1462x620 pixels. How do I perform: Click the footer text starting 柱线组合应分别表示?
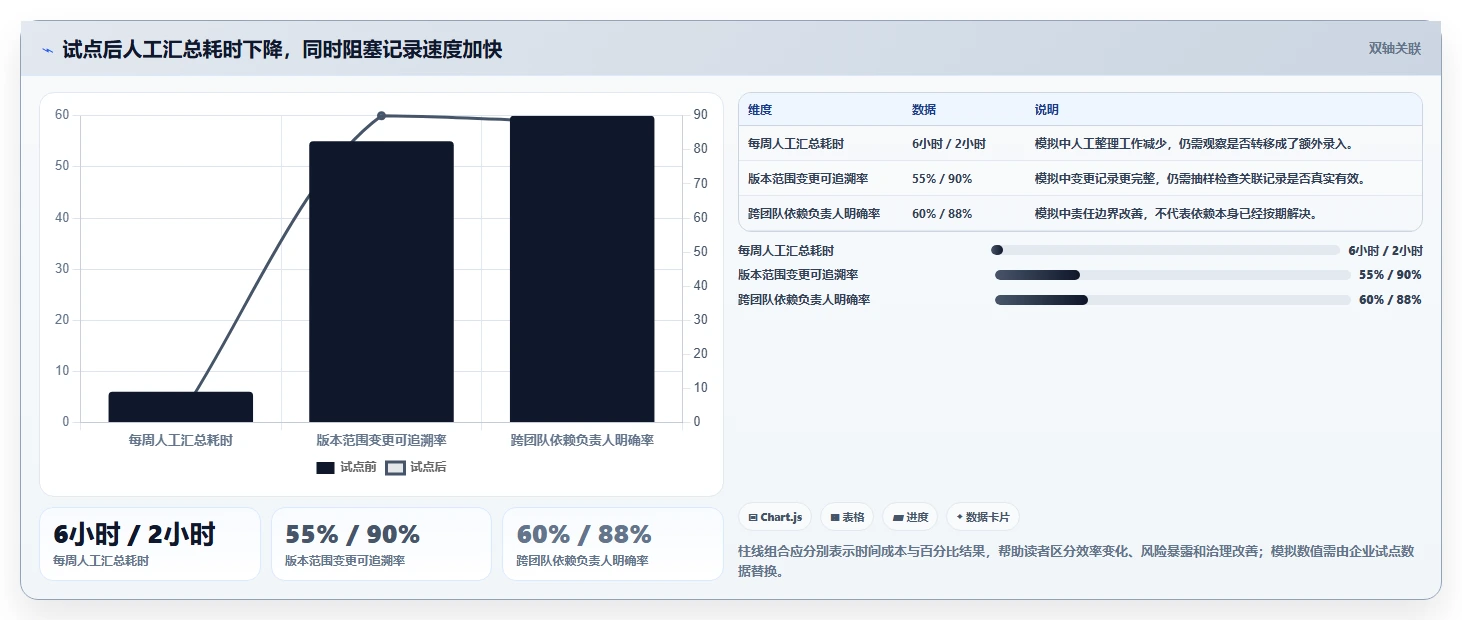(x=1076, y=561)
